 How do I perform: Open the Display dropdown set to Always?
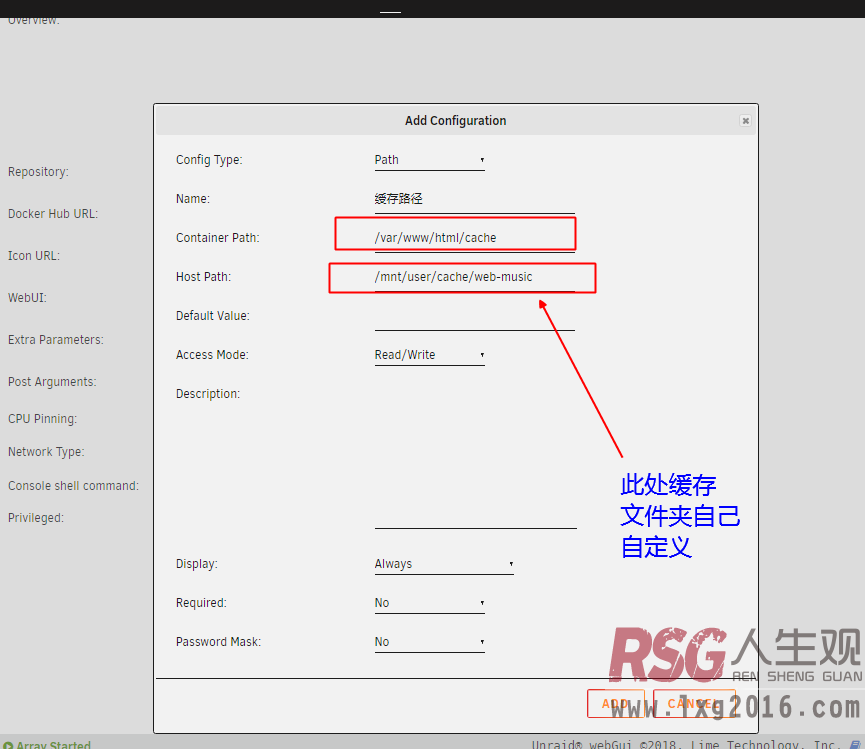pos(444,564)
